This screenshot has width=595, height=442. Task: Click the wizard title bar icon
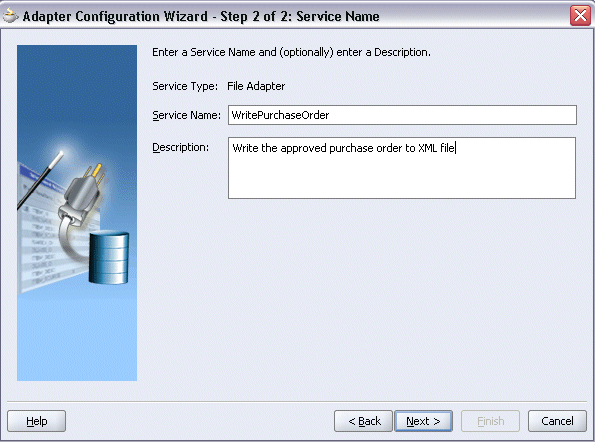(10, 16)
